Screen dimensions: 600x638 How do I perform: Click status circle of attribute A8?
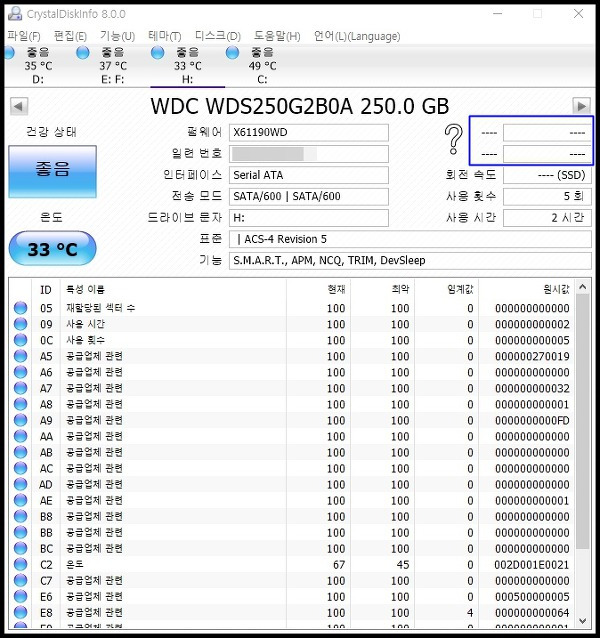[x=20, y=404]
